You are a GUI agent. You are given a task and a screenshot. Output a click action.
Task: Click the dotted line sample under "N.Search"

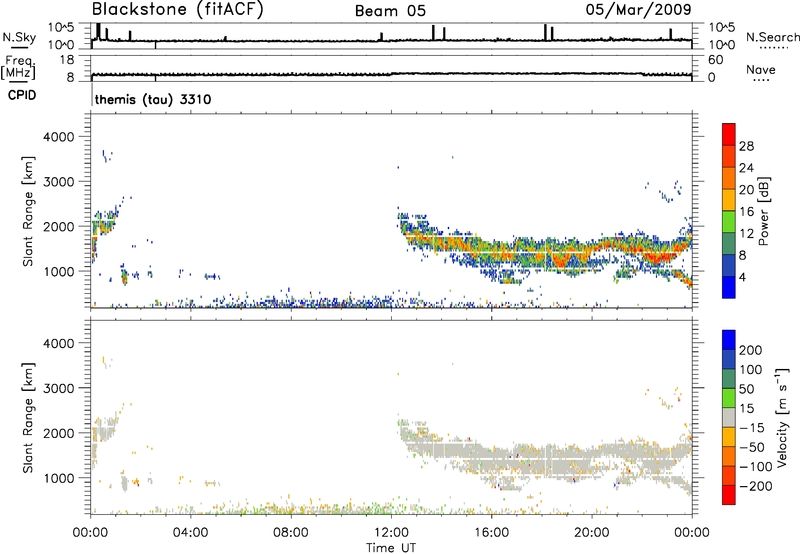pos(773,47)
